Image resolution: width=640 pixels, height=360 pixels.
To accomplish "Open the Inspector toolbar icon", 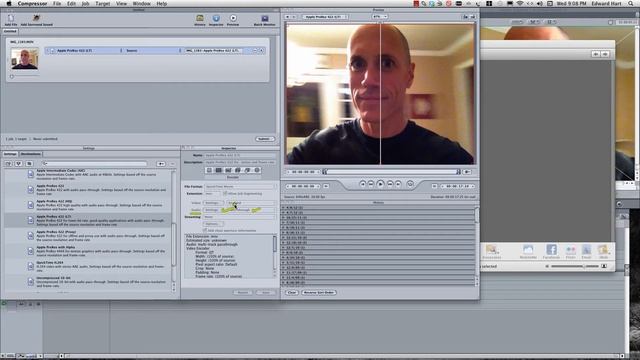I will (216, 19).
